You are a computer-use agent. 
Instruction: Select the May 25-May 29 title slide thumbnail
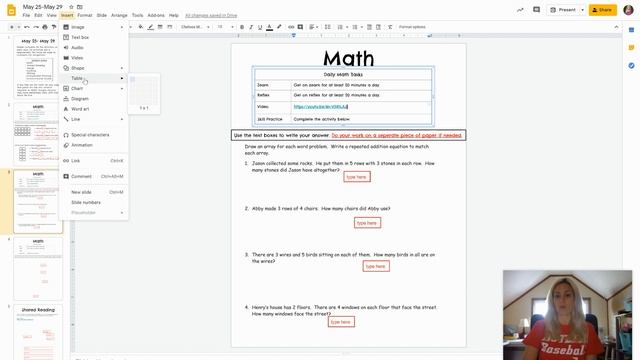pyautogui.click(x=38, y=67)
